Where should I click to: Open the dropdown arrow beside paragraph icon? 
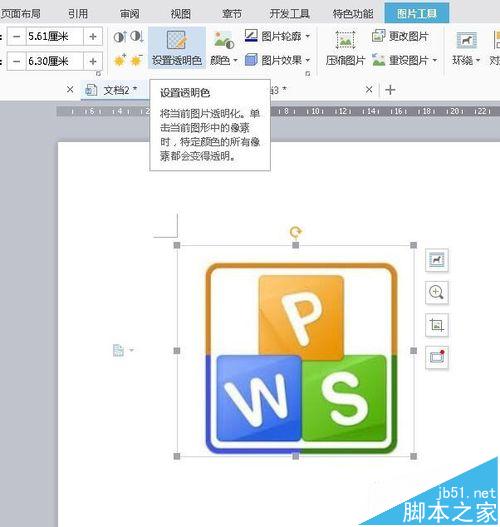[131, 351]
